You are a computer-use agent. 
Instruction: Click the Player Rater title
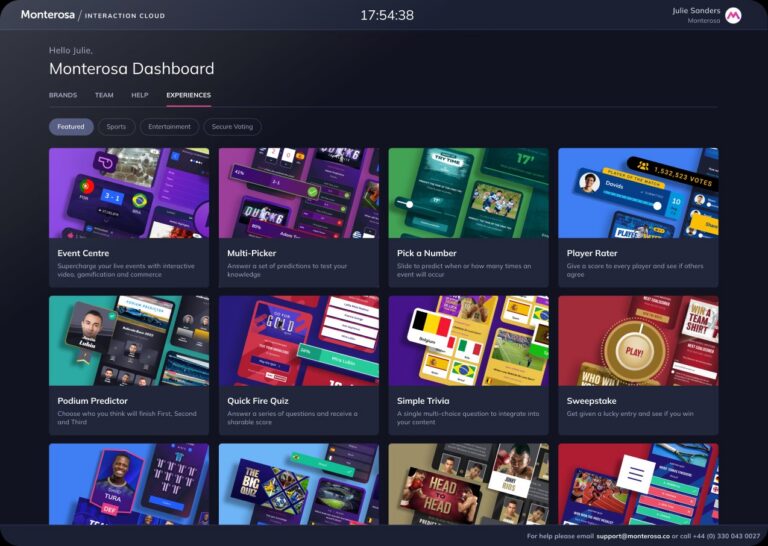(592, 253)
